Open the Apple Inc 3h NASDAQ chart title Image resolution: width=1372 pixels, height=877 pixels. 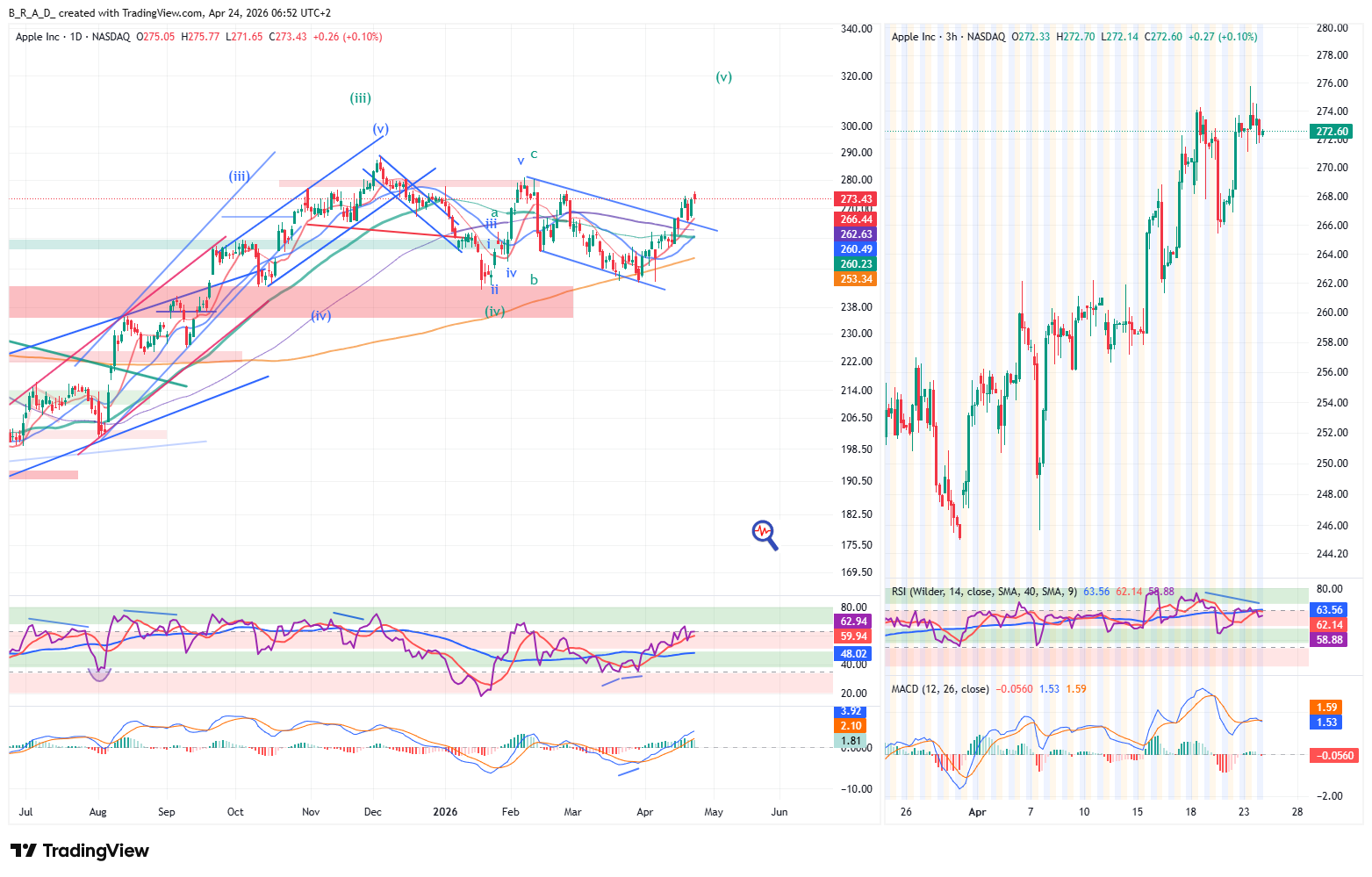tap(948, 37)
